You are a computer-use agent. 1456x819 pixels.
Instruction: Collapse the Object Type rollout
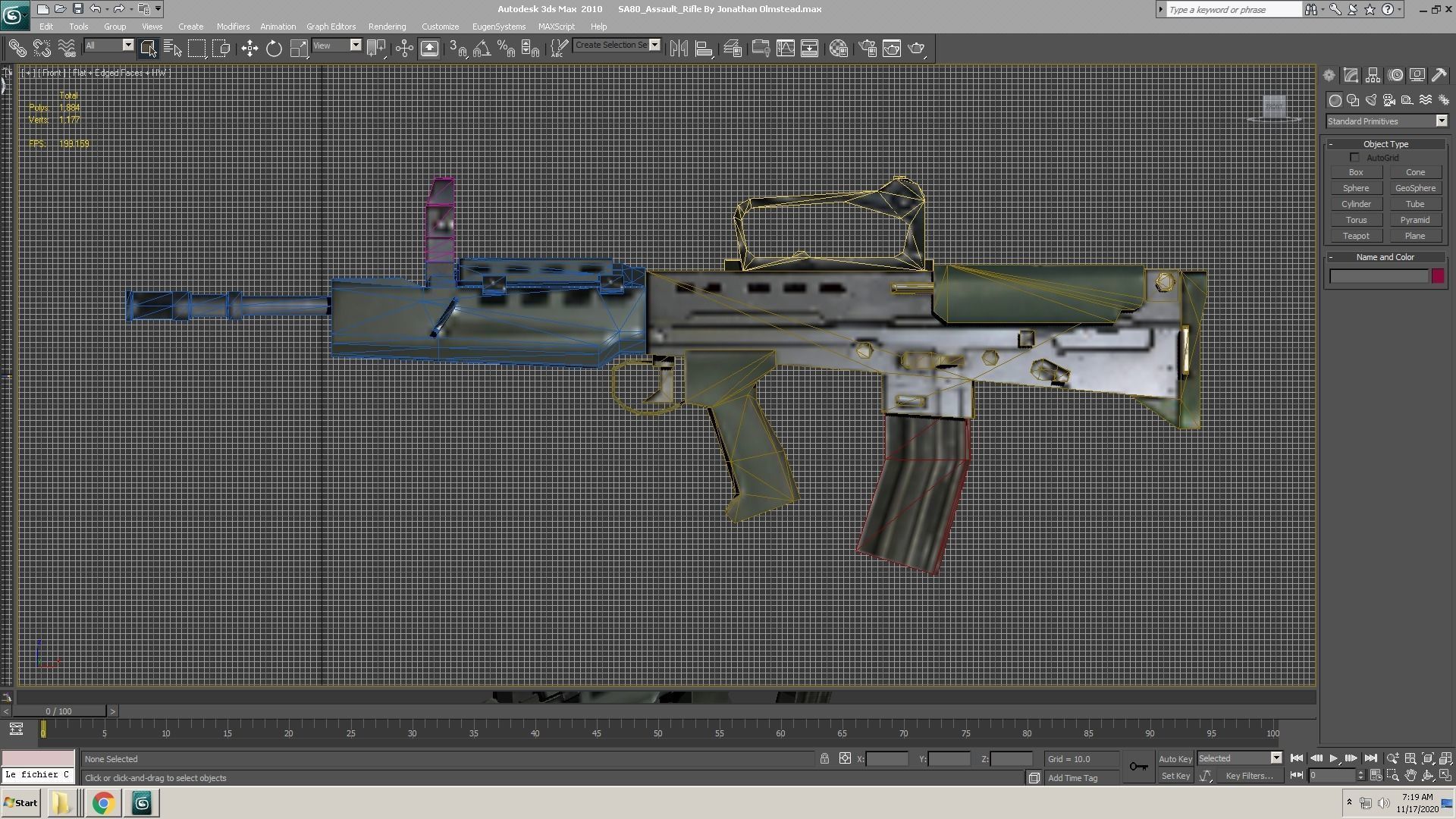[x=1385, y=144]
